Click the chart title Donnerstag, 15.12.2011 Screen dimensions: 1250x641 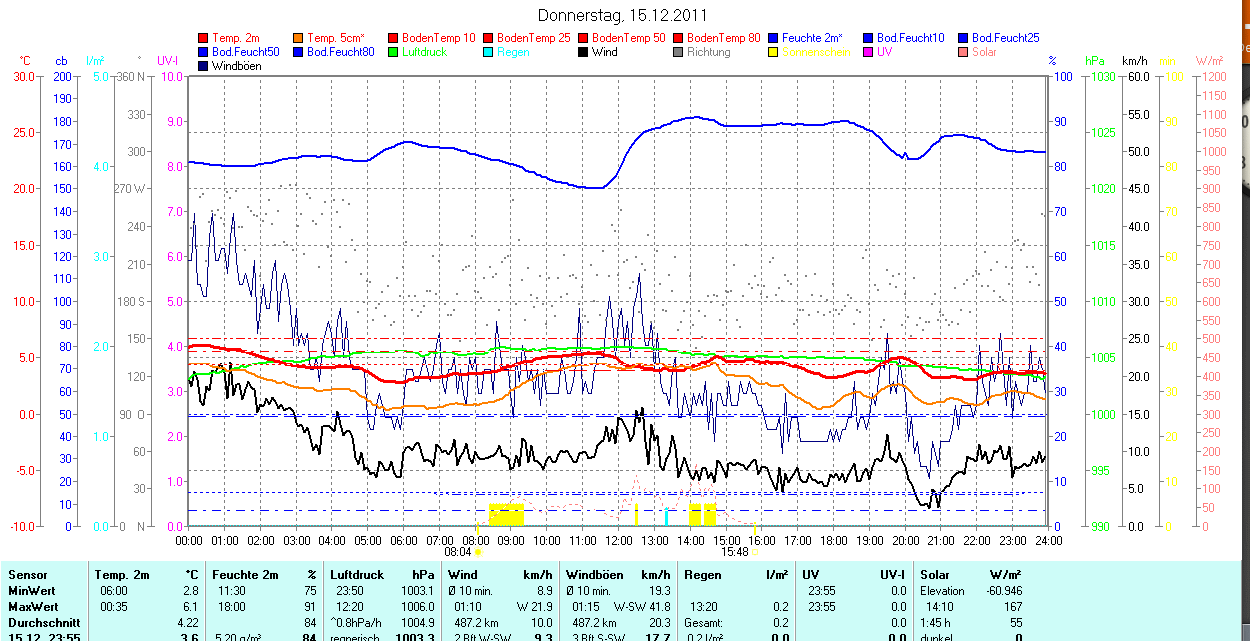622,15
